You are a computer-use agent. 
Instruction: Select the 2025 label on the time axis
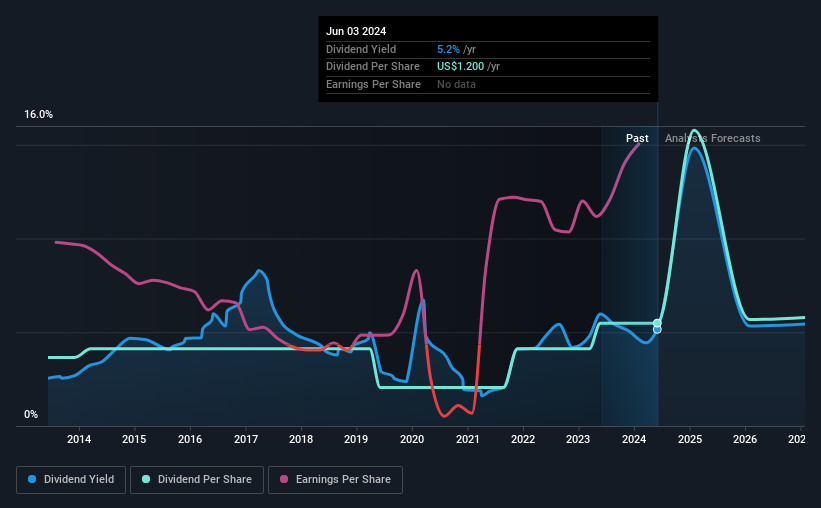click(x=690, y=439)
